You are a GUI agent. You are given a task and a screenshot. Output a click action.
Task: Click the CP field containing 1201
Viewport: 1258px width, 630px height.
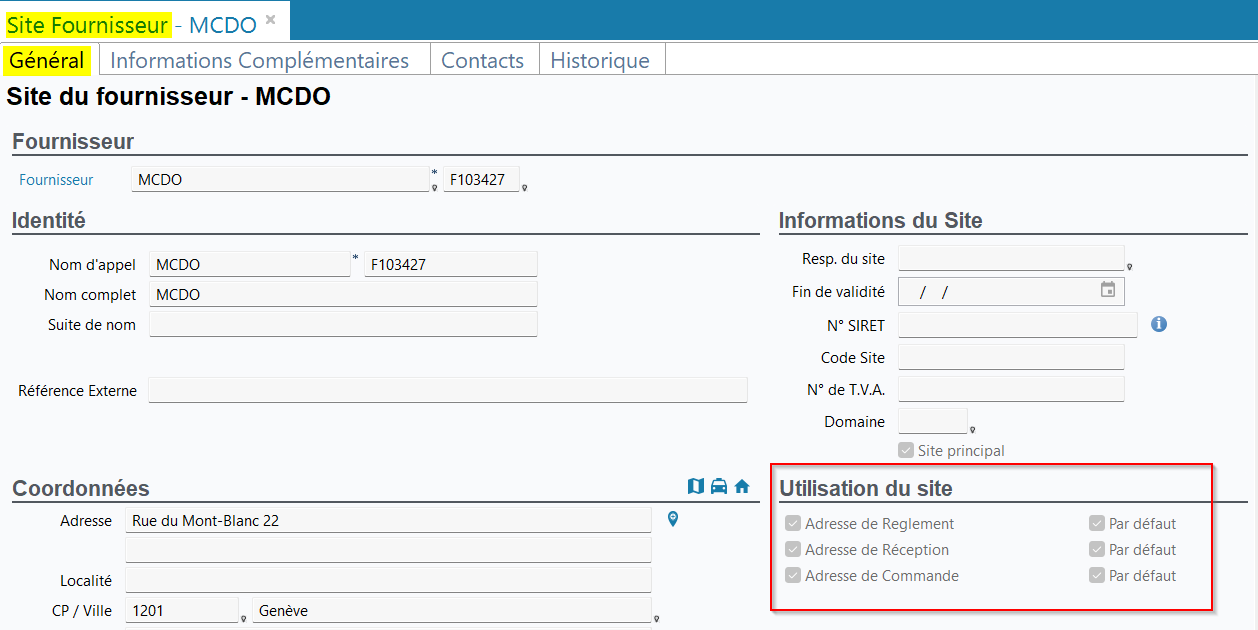tap(182, 610)
